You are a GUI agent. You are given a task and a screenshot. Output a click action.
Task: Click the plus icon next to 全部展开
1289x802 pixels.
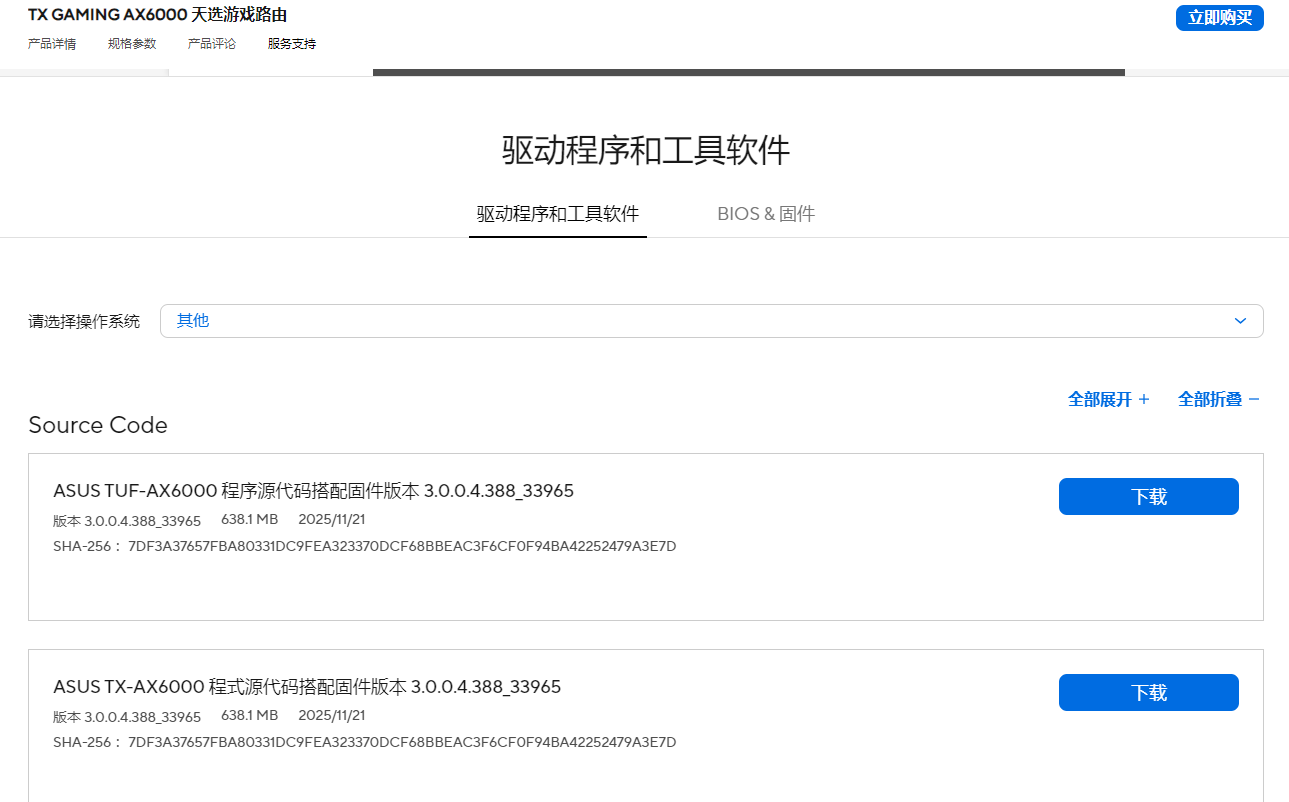[x=1145, y=398]
